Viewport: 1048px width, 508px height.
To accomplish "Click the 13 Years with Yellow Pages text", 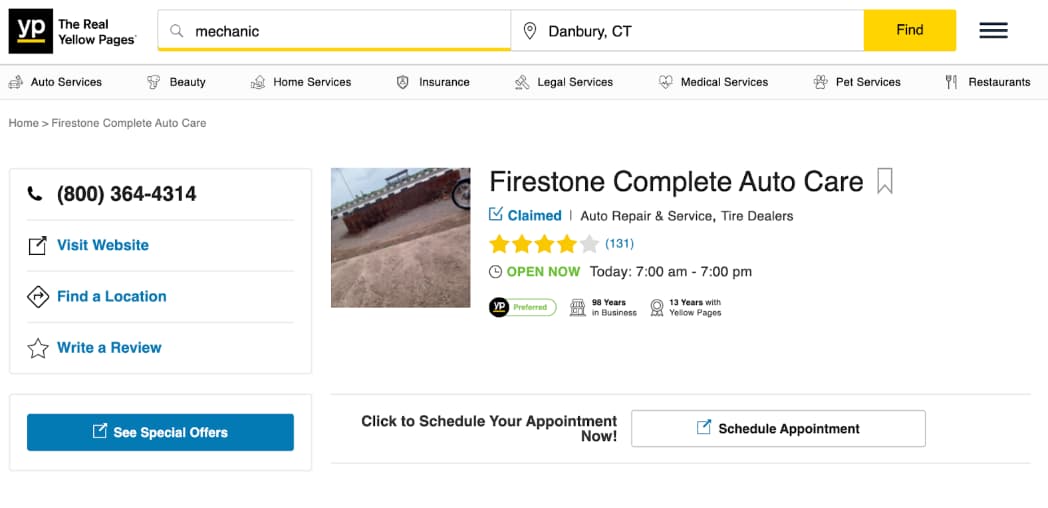I will click(695, 307).
